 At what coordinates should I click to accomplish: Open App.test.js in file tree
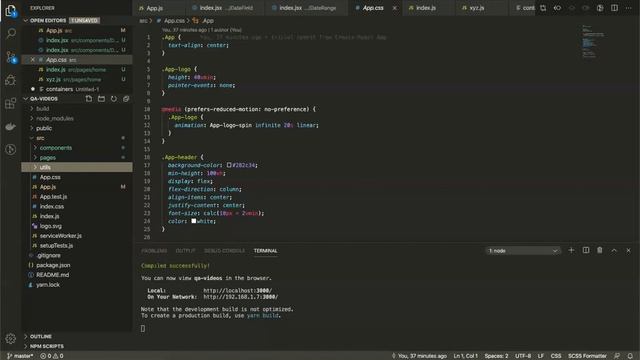coord(53,197)
